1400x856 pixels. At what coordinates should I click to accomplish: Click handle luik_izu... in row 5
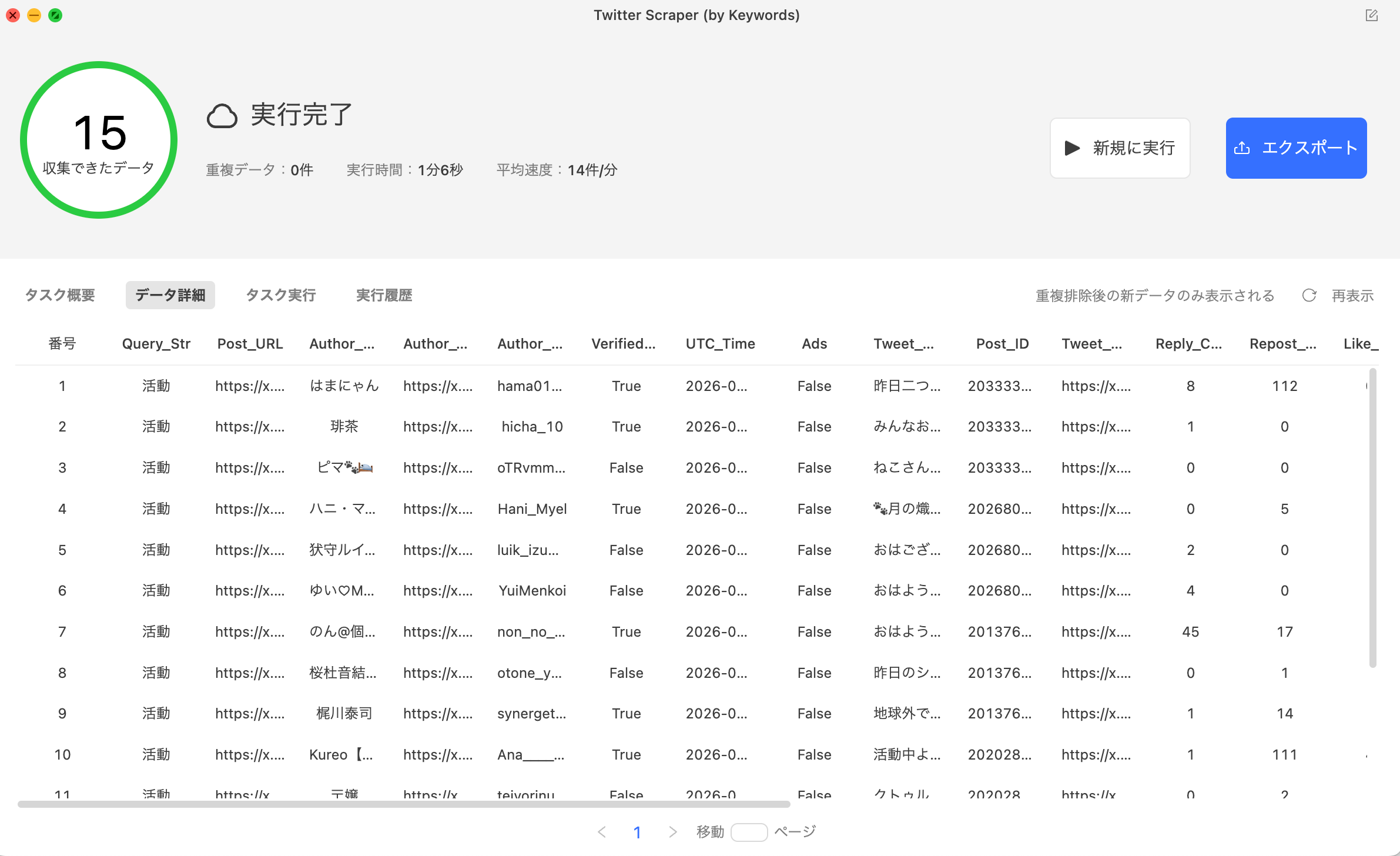528,550
